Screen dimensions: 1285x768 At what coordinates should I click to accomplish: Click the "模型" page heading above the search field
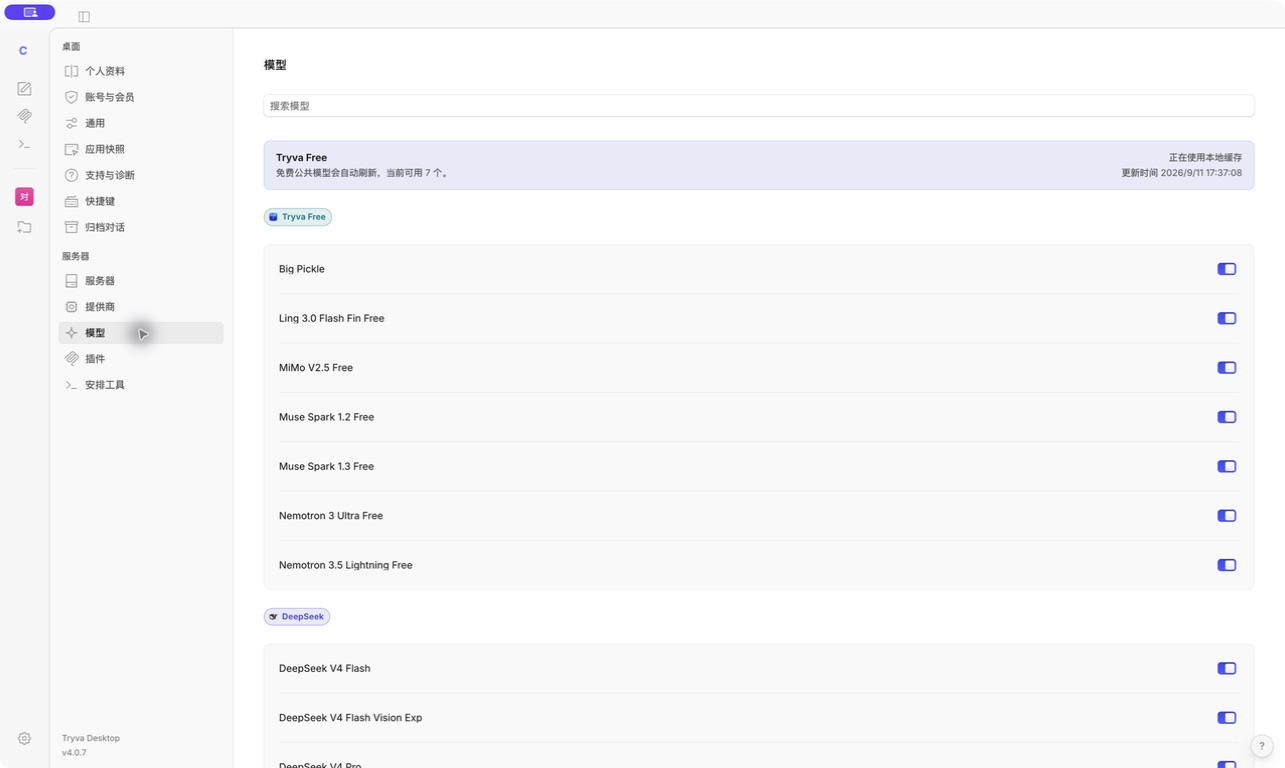275,65
